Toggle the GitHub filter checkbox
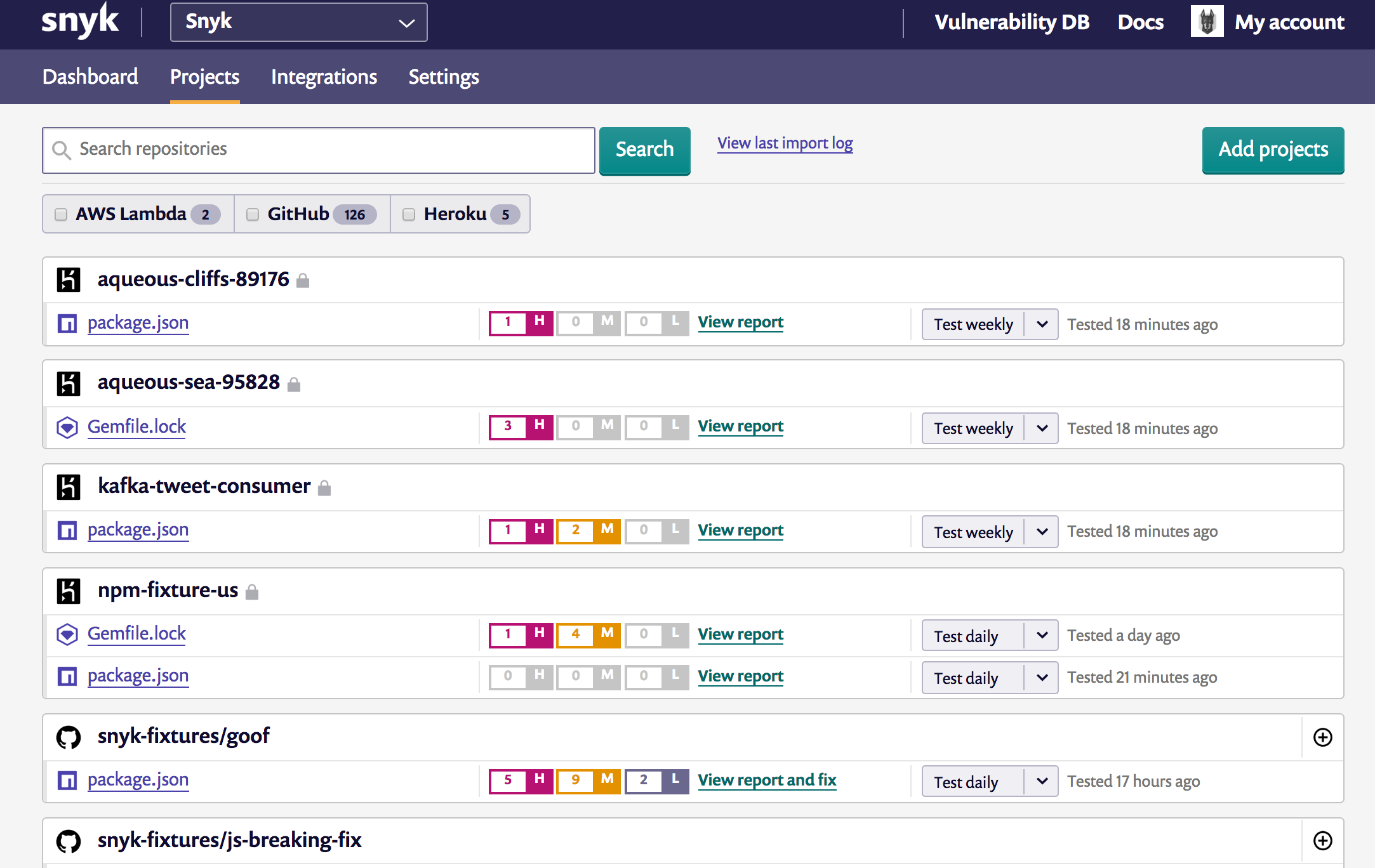Image resolution: width=1375 pixels, height=868 pixels. click(x=253, y=214)
